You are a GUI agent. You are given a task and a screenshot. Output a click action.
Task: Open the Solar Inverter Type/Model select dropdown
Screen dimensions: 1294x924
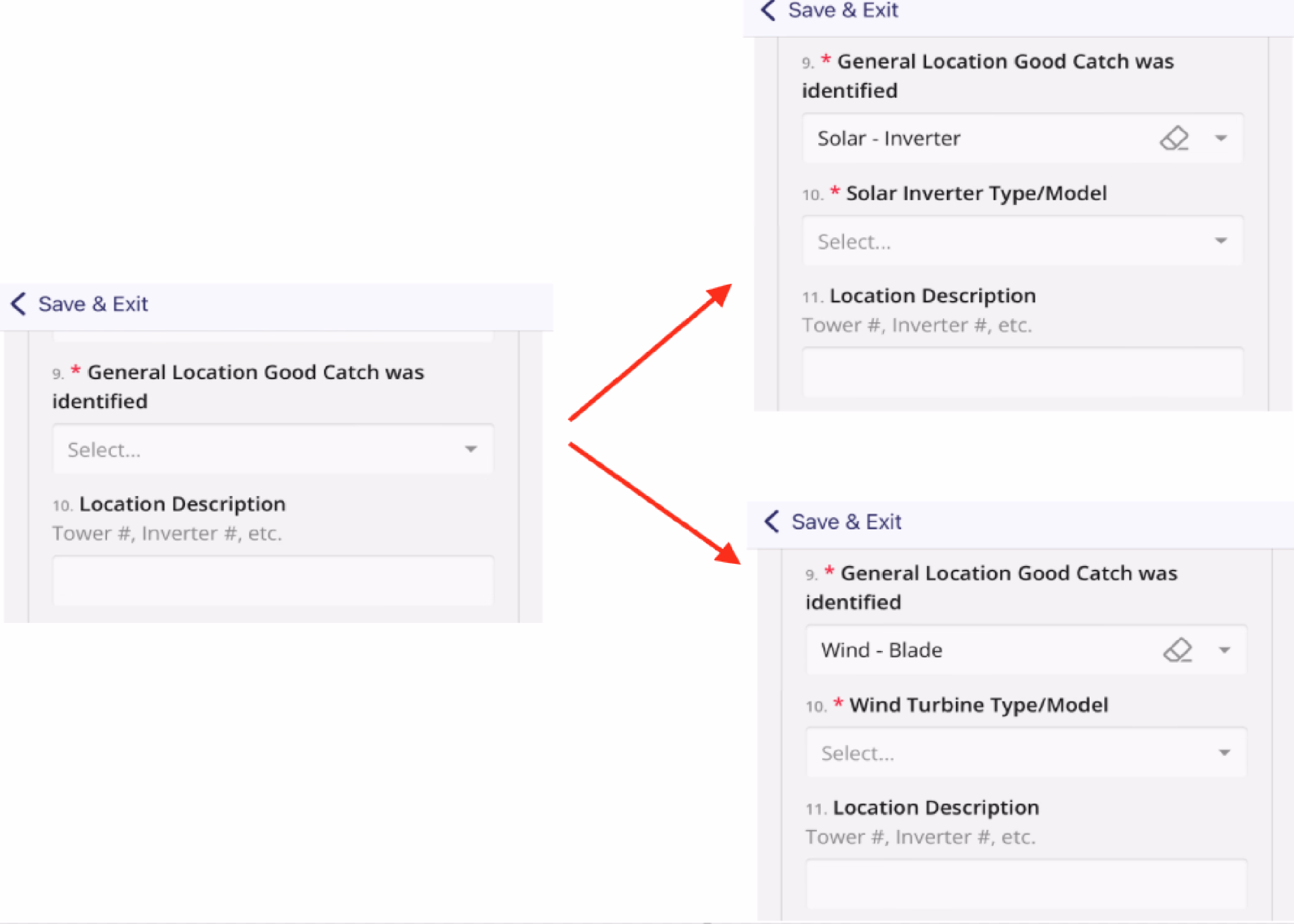[x=1023, y=241]
